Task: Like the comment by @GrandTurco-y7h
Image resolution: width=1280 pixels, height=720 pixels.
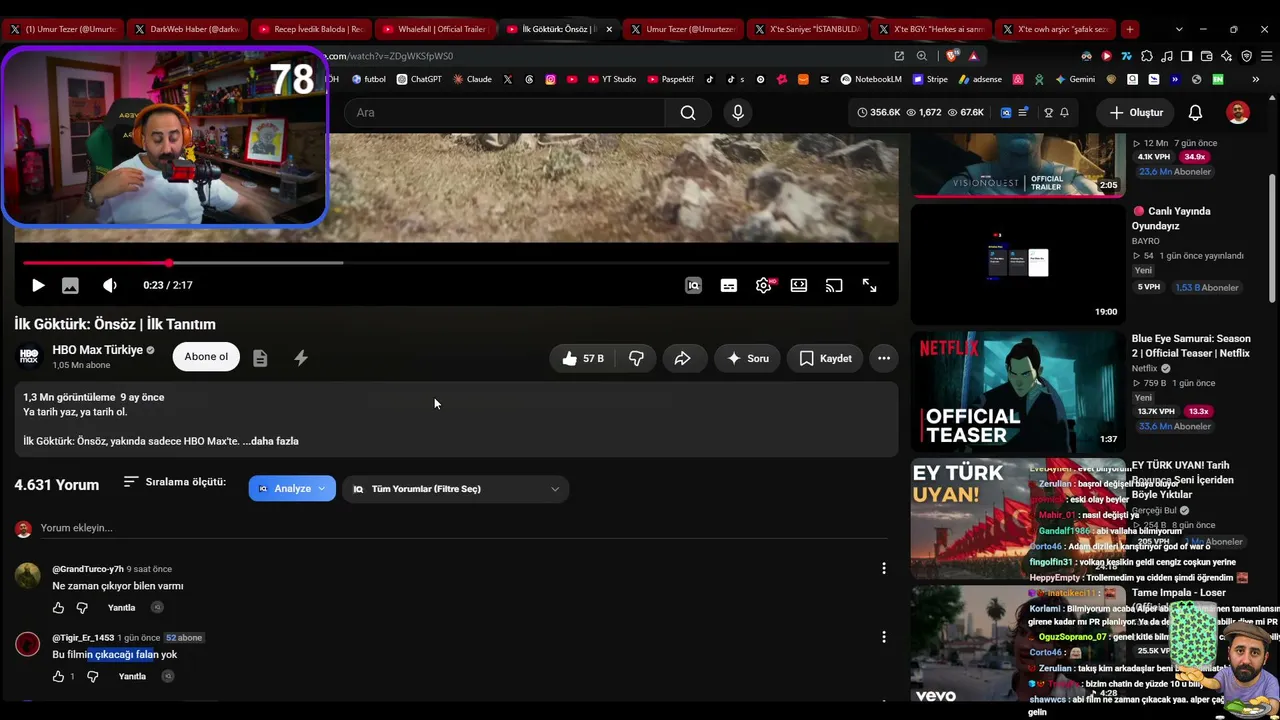Action: tap(58, 608)
